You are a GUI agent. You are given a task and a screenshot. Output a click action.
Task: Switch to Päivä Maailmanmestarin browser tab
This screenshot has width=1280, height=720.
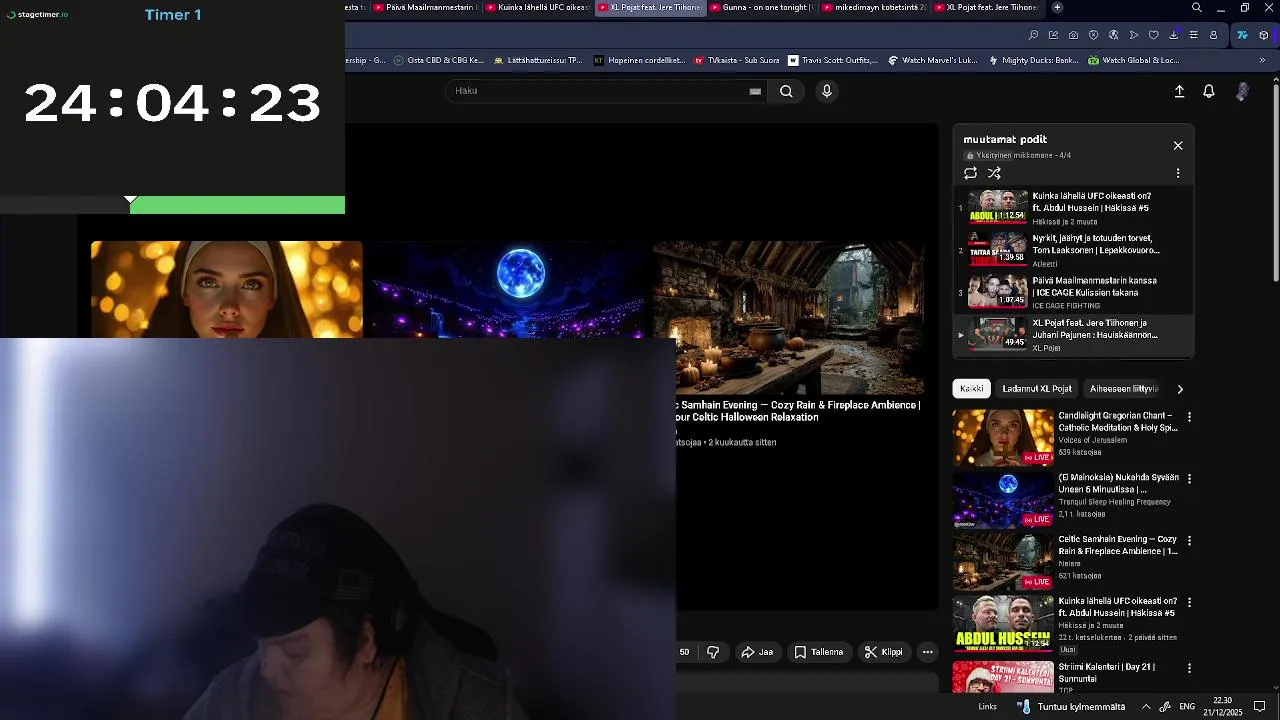click(x=425, y=7)
